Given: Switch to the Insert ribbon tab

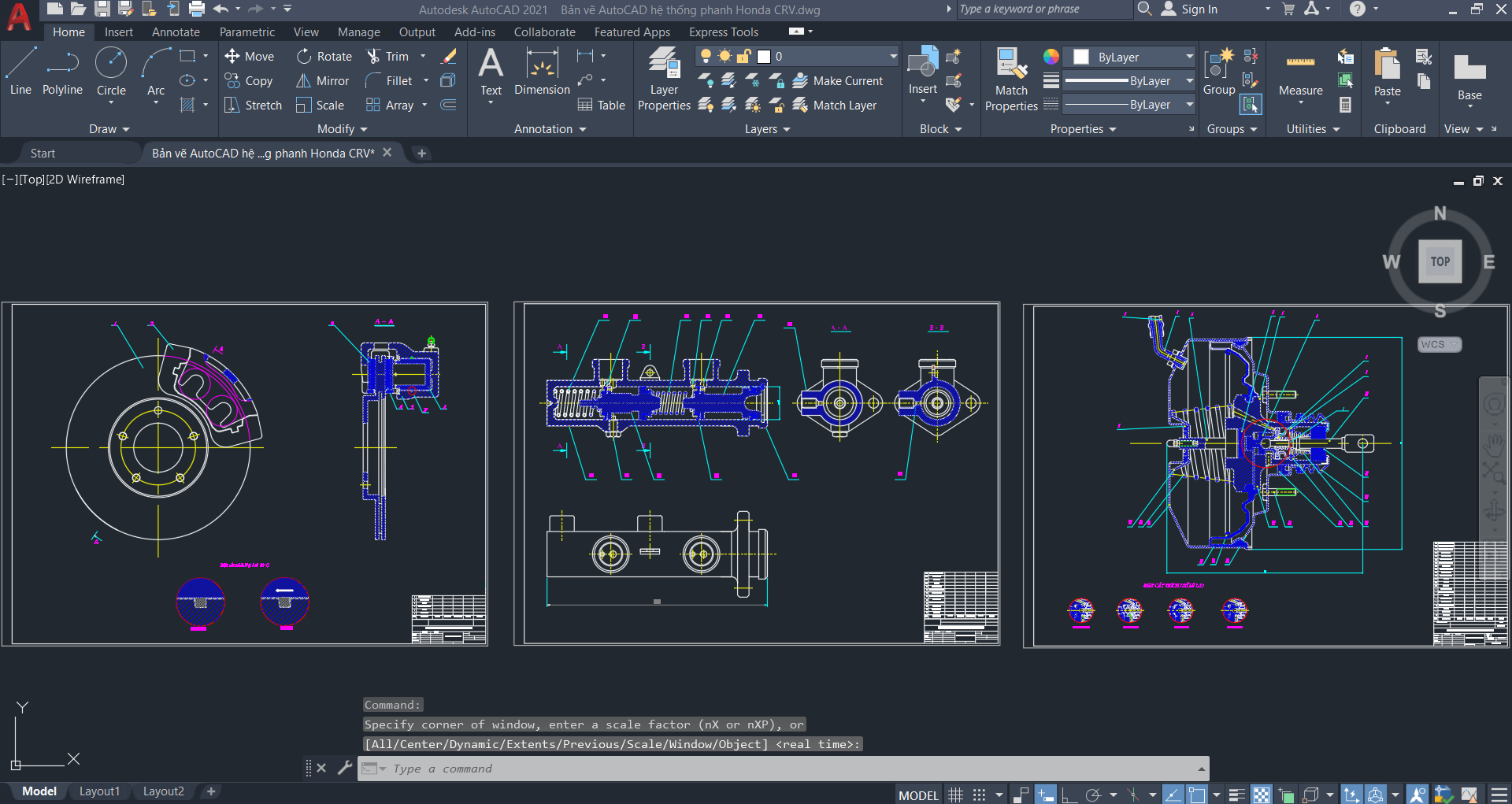Looking at the screenshot, I should tap(119, 32).
